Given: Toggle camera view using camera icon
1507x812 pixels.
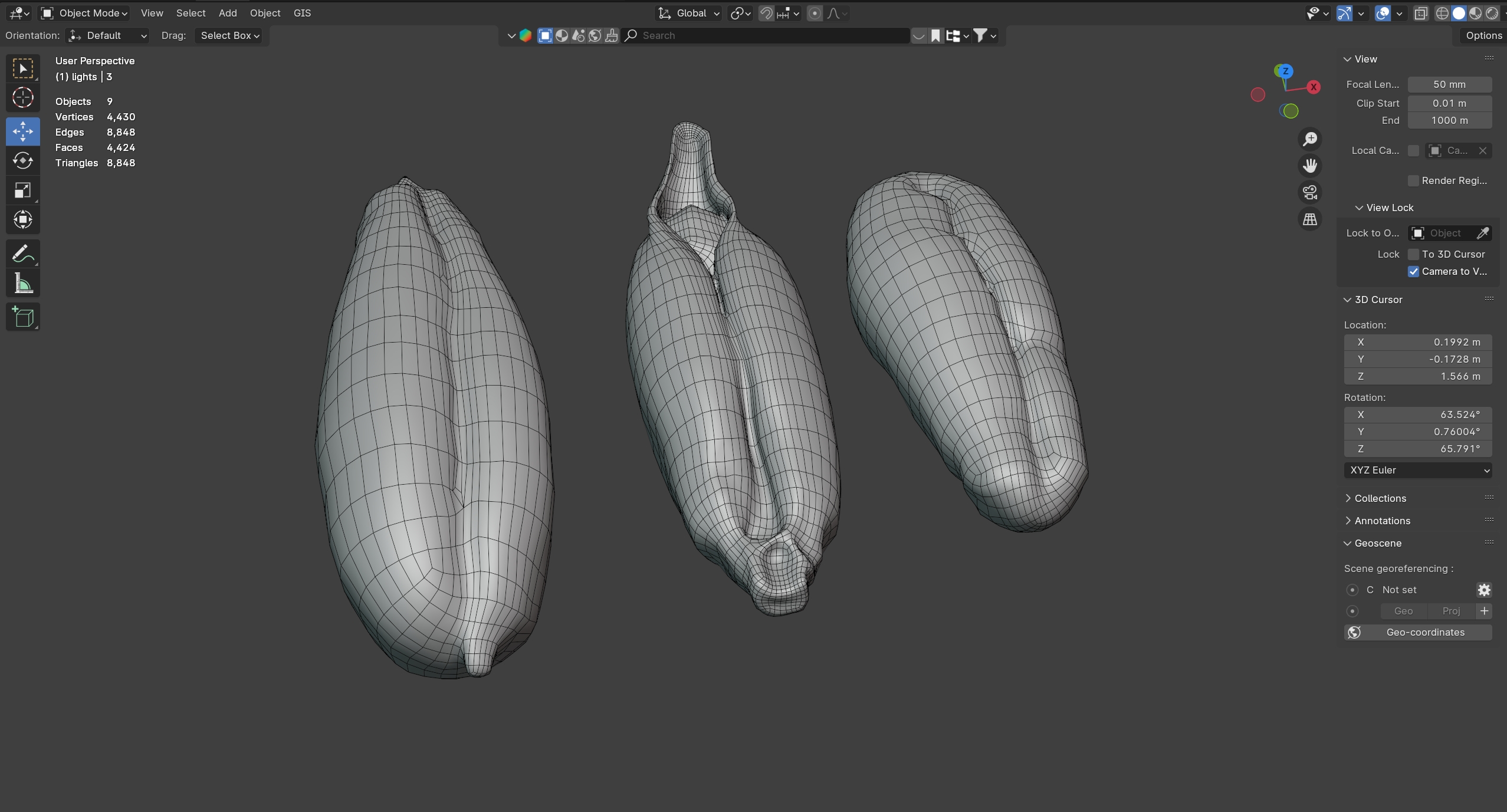Looking at the screenshot, I should click(1310, 192).
